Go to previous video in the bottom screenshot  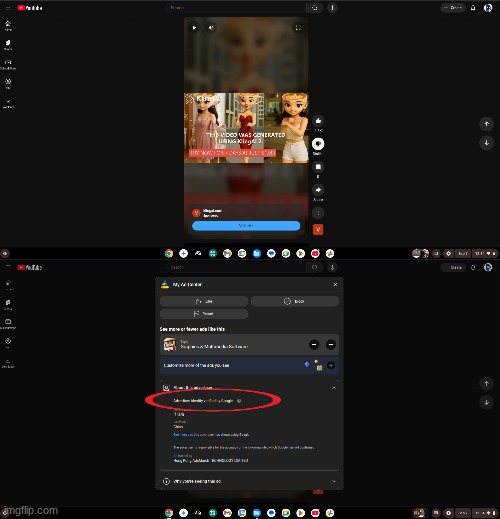point(486,383)
